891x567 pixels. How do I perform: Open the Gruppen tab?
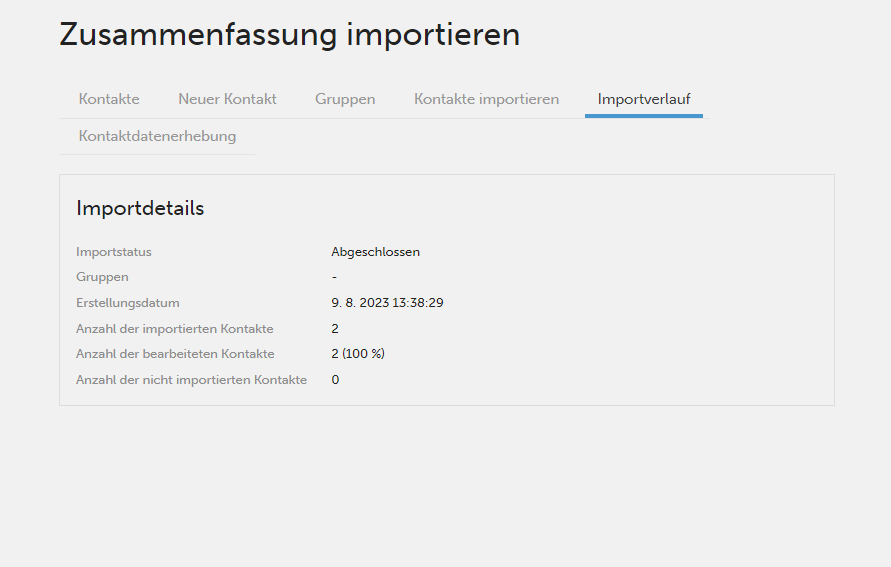tap(345, 99)
